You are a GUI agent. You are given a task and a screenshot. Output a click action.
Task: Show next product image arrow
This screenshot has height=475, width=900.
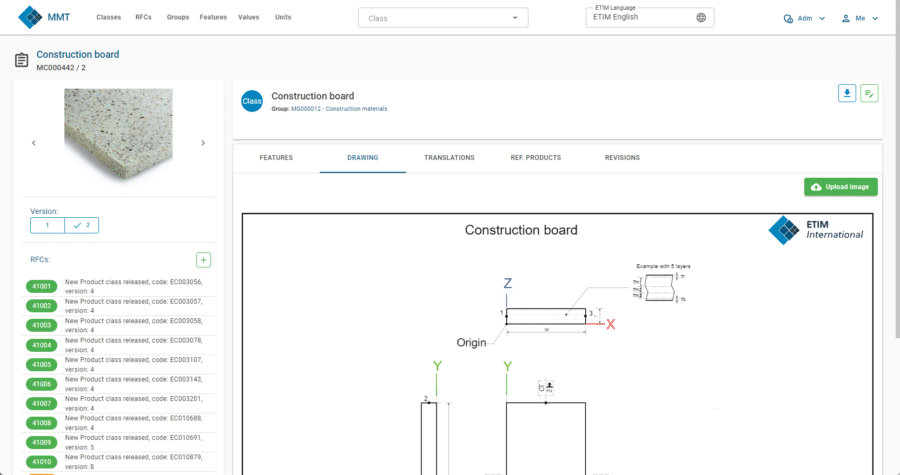(203, 143)
